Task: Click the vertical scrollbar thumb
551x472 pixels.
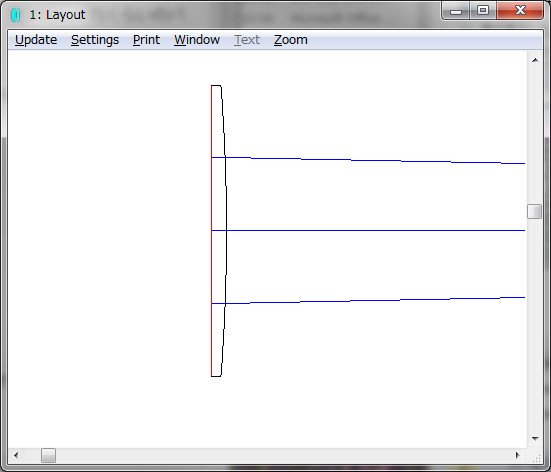Action: (x=534, y=212)
